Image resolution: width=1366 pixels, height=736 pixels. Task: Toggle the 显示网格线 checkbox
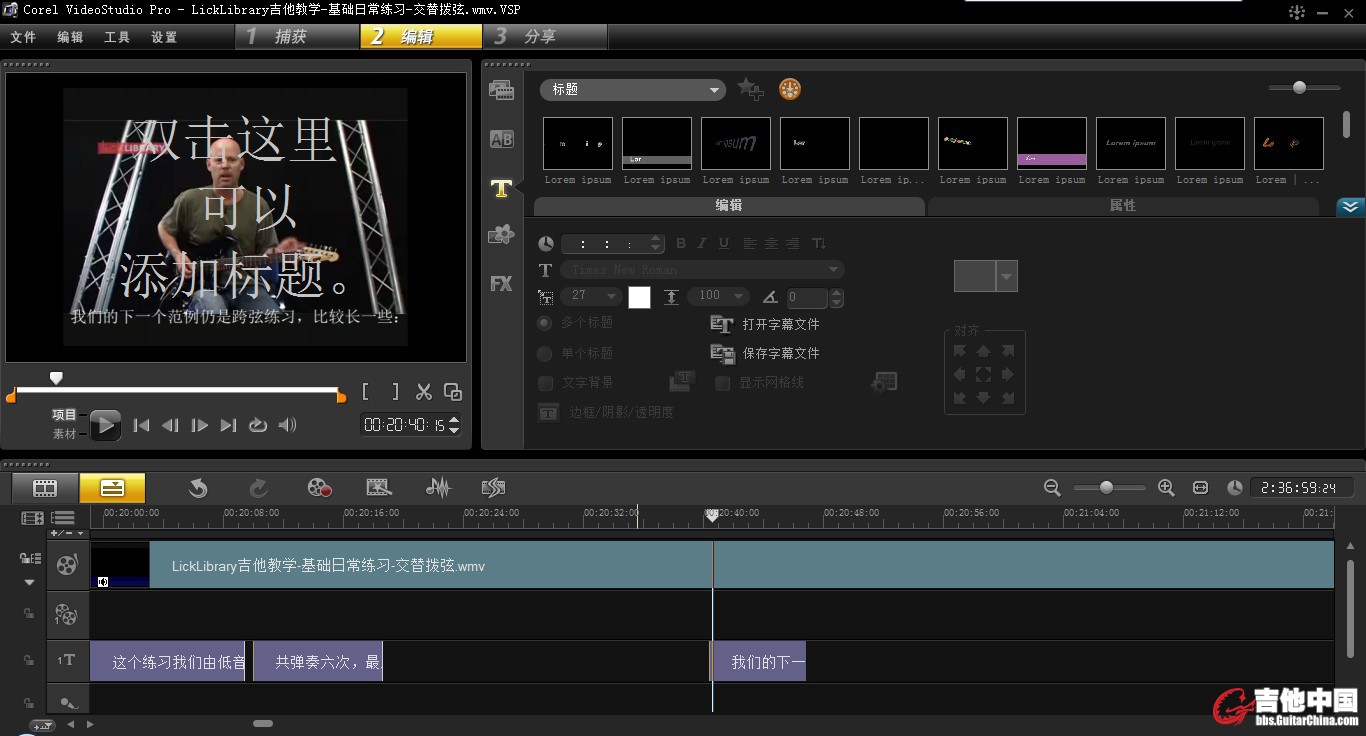pos(722,383)
